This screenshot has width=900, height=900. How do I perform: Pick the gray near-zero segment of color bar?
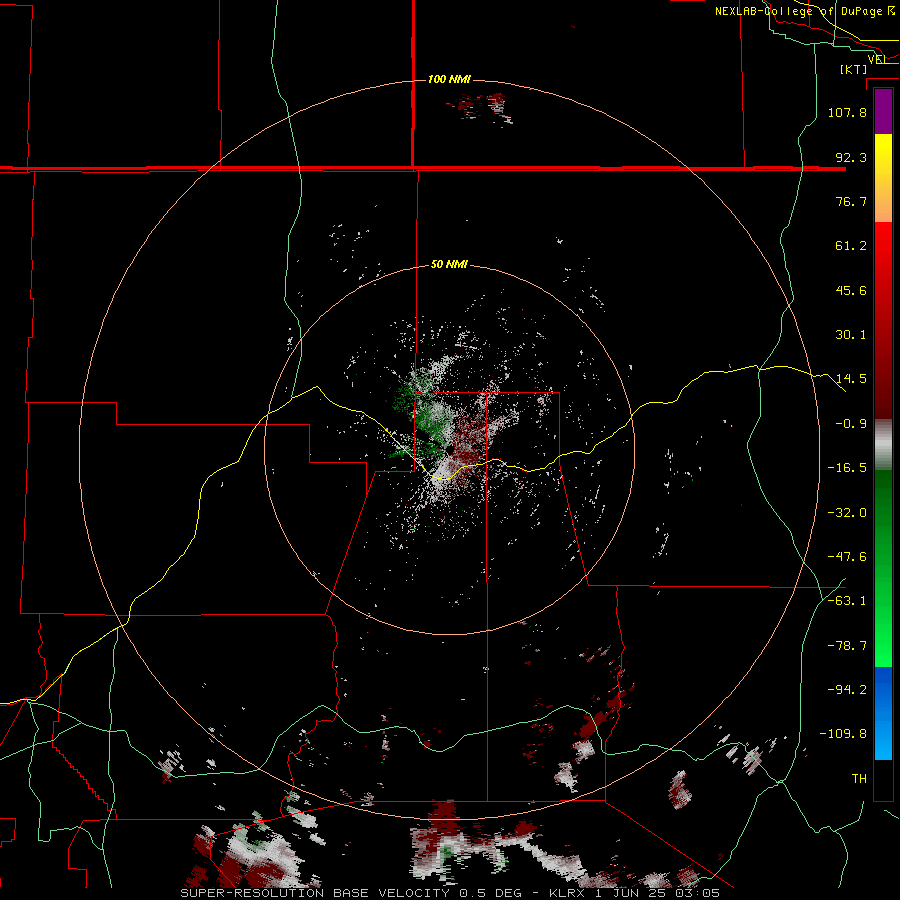point(883,445)
